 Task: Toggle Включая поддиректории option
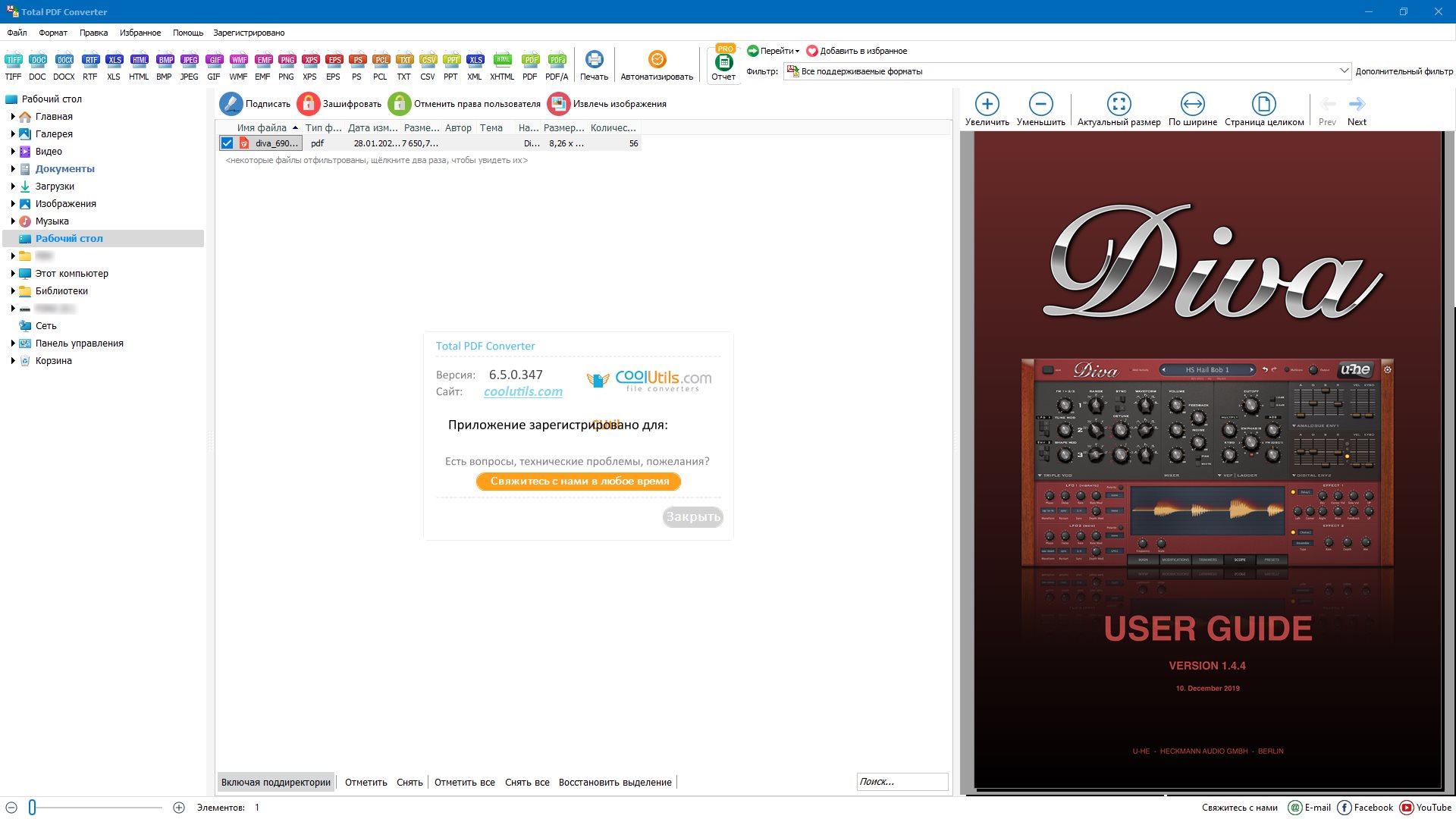coord(276,782)
